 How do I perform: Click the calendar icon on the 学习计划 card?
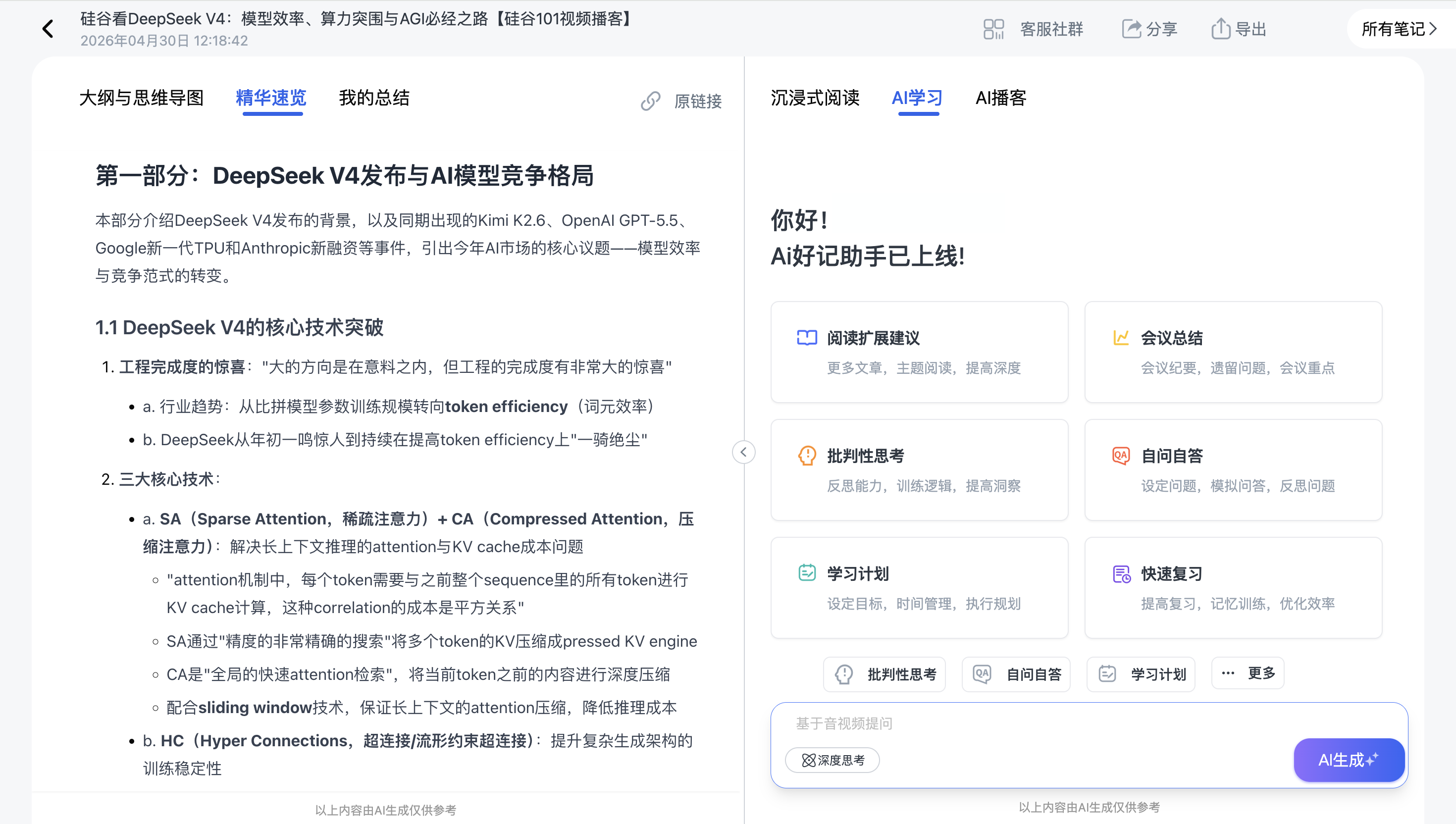click(807, 573)
